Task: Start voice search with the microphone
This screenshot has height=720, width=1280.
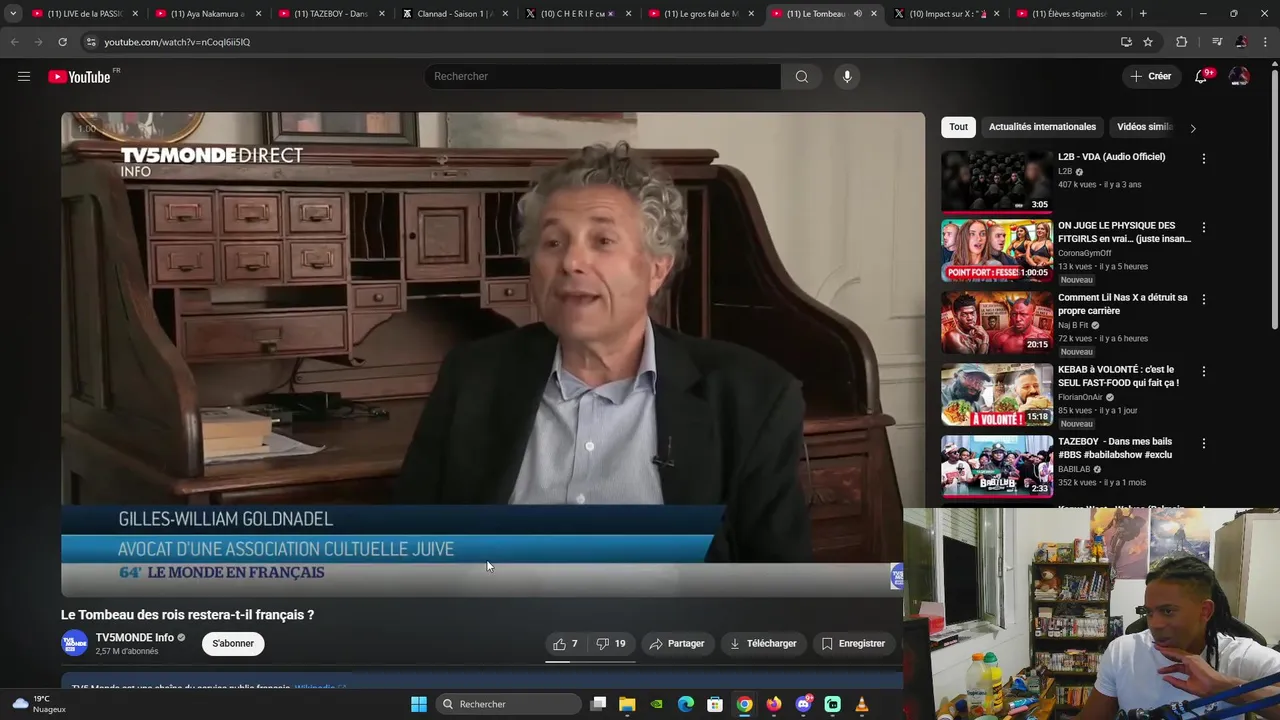Action: [x=847, y=77]
